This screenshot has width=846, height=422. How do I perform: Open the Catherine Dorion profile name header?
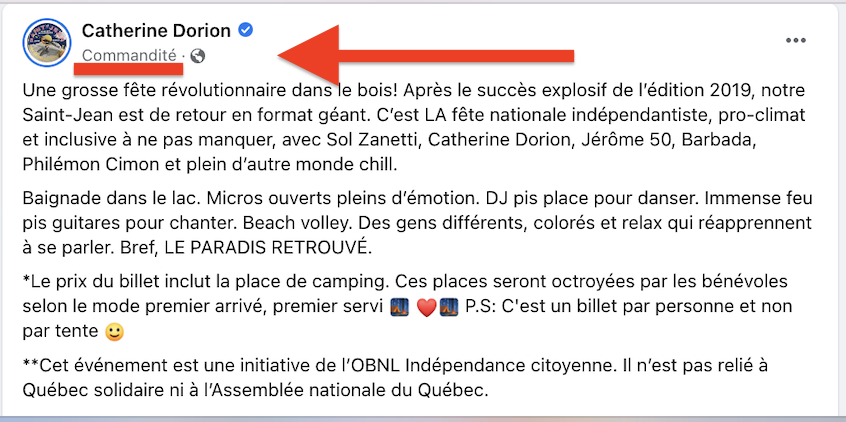156,30
